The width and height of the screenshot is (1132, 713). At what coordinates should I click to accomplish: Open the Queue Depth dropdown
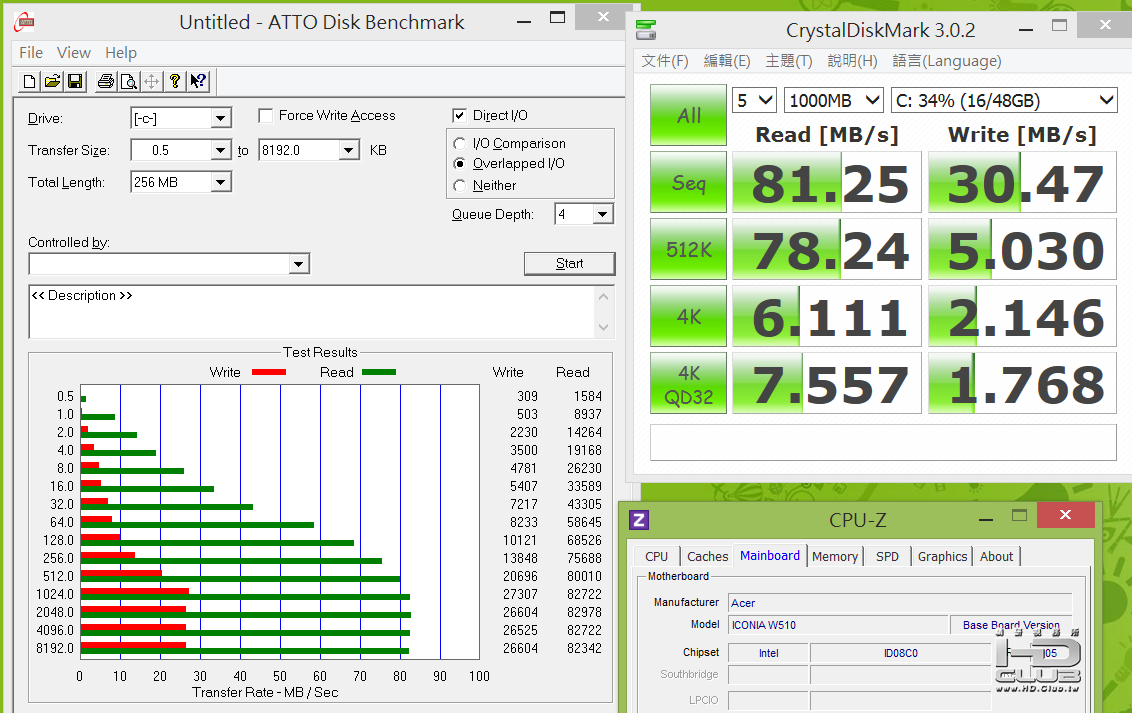pos(602,215)
